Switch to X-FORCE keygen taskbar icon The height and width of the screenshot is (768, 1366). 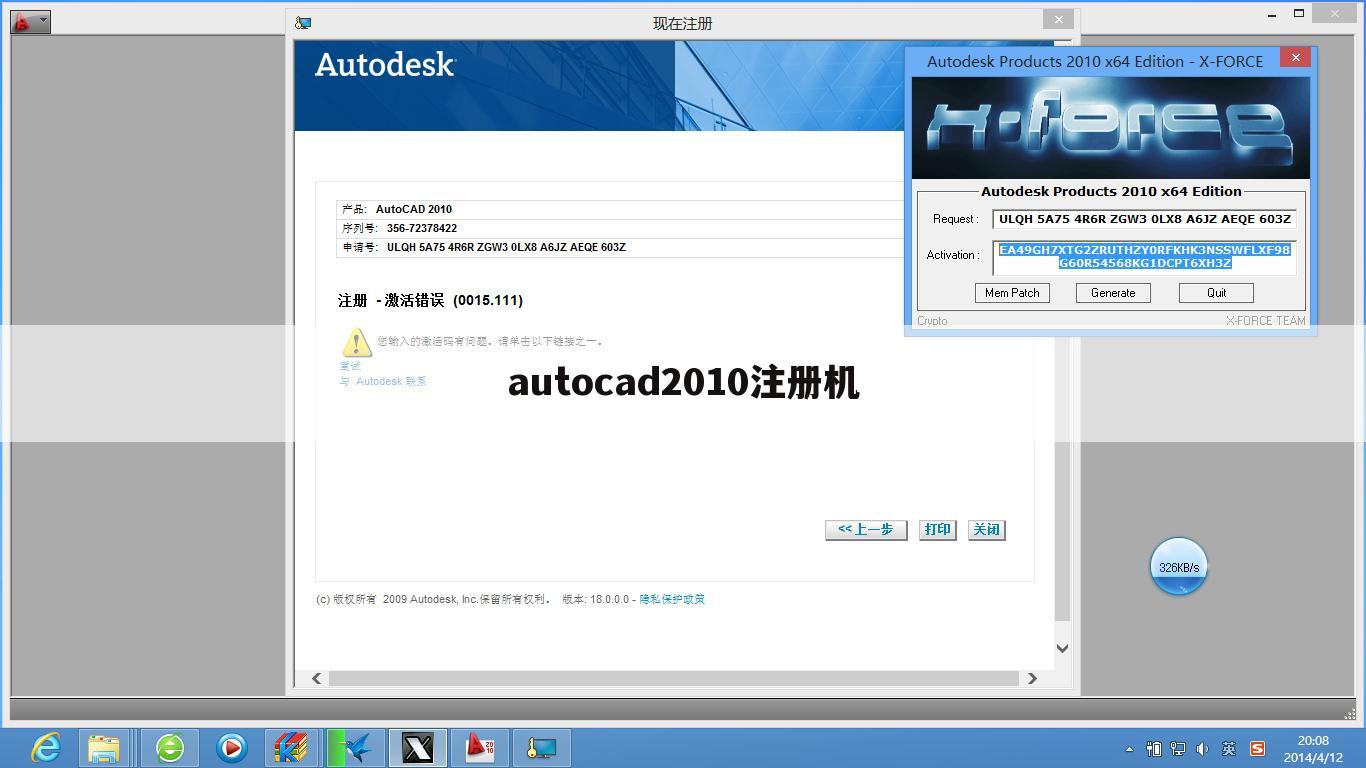pyautogui.click(x=417, y=747)
